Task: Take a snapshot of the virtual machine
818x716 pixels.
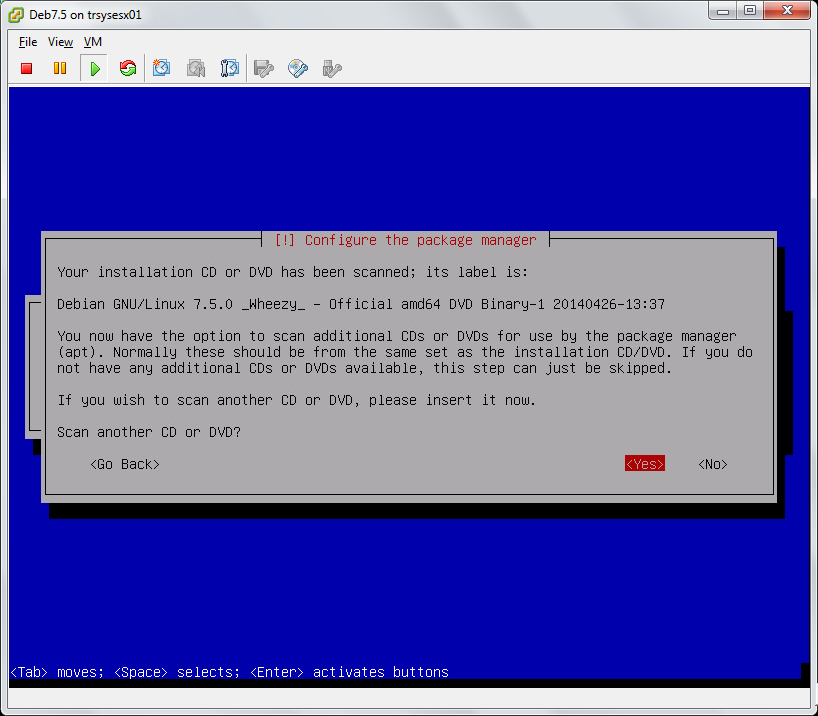Action: (162, 68)
